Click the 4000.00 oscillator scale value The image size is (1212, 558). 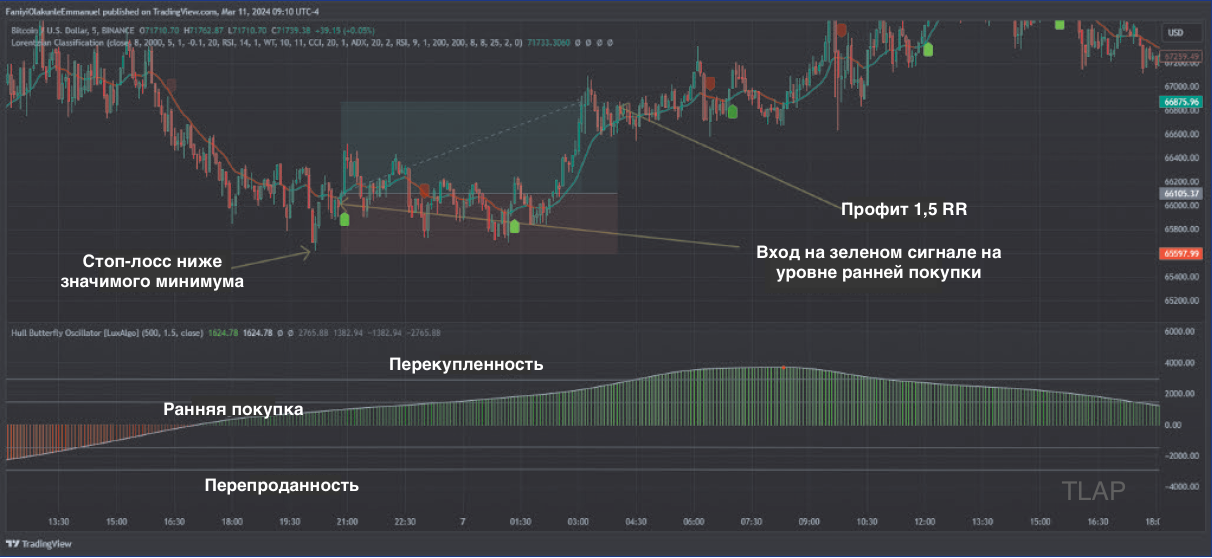1181,363
